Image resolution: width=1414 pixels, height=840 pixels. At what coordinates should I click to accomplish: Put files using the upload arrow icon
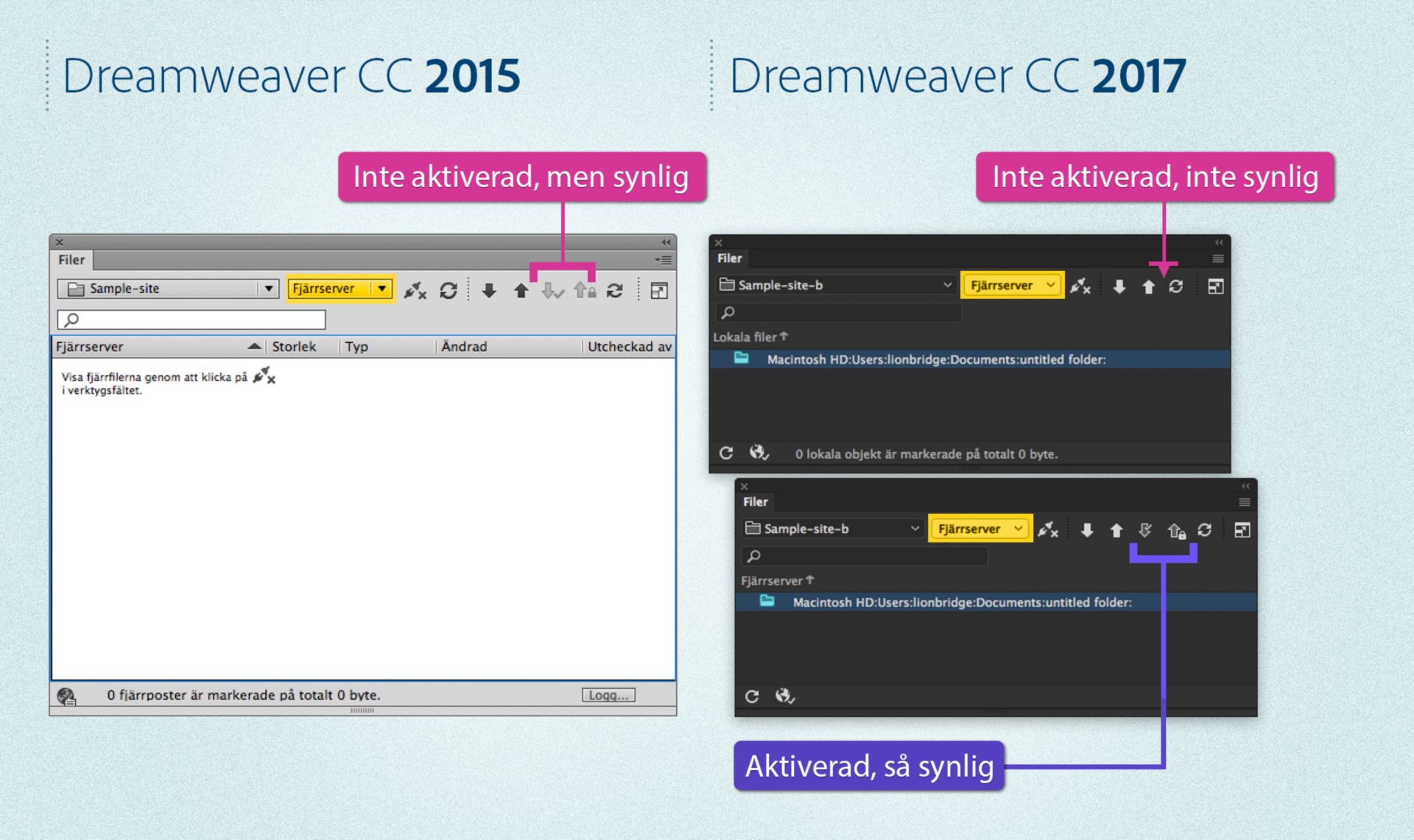coord(521,290)
